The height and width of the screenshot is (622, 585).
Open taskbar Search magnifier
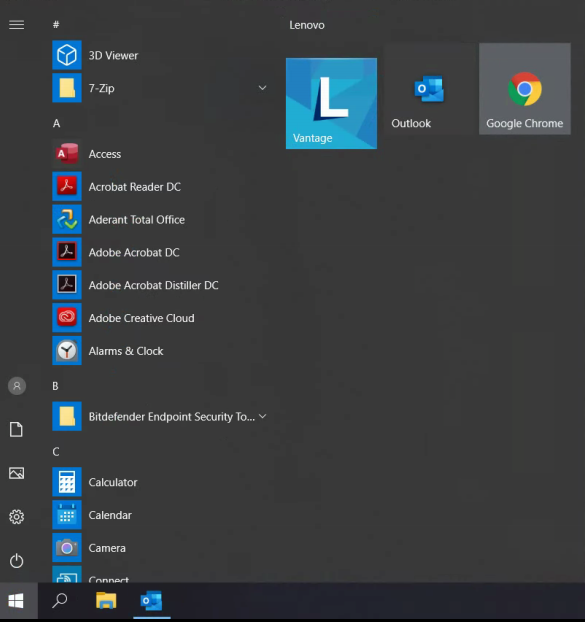[x=60, y=601]
